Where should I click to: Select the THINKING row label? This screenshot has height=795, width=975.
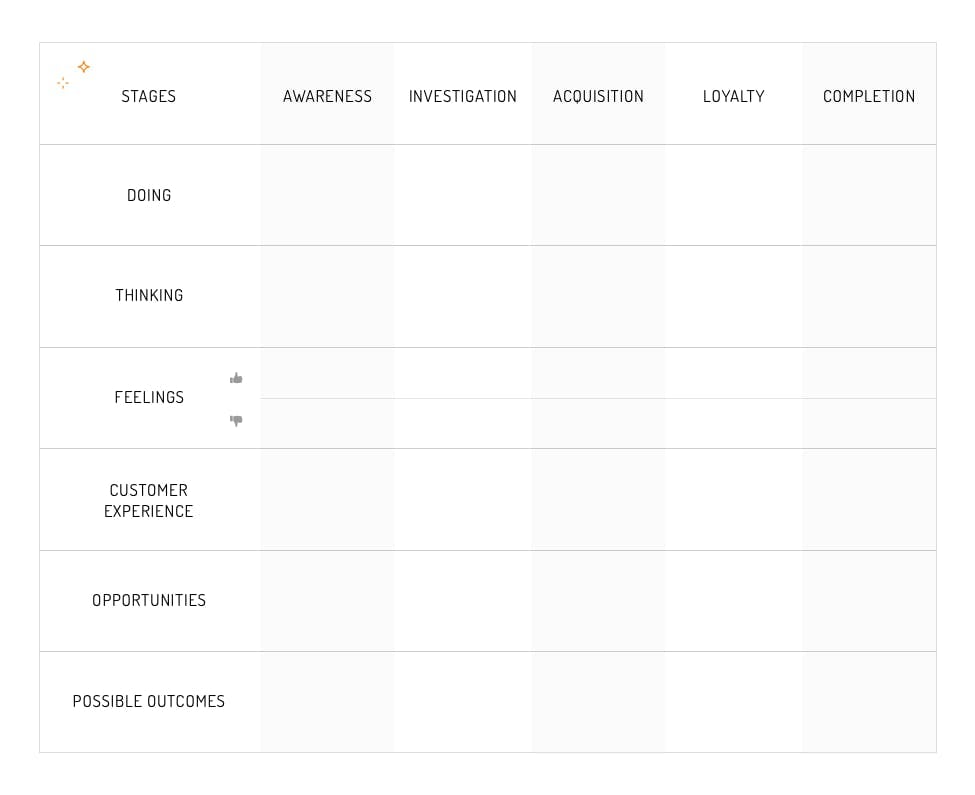149,295
